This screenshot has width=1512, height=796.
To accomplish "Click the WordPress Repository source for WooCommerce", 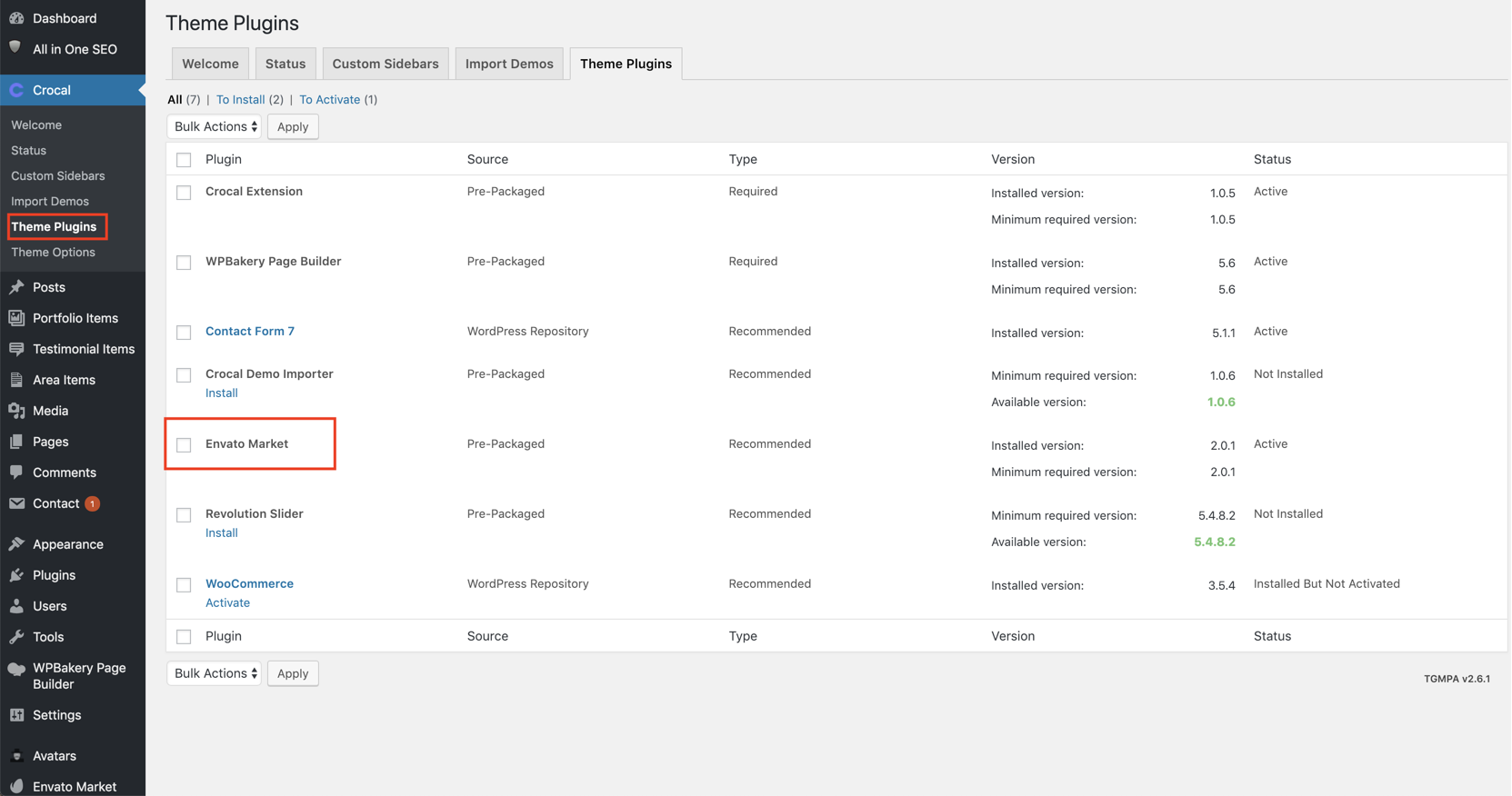I will (528, 583).
